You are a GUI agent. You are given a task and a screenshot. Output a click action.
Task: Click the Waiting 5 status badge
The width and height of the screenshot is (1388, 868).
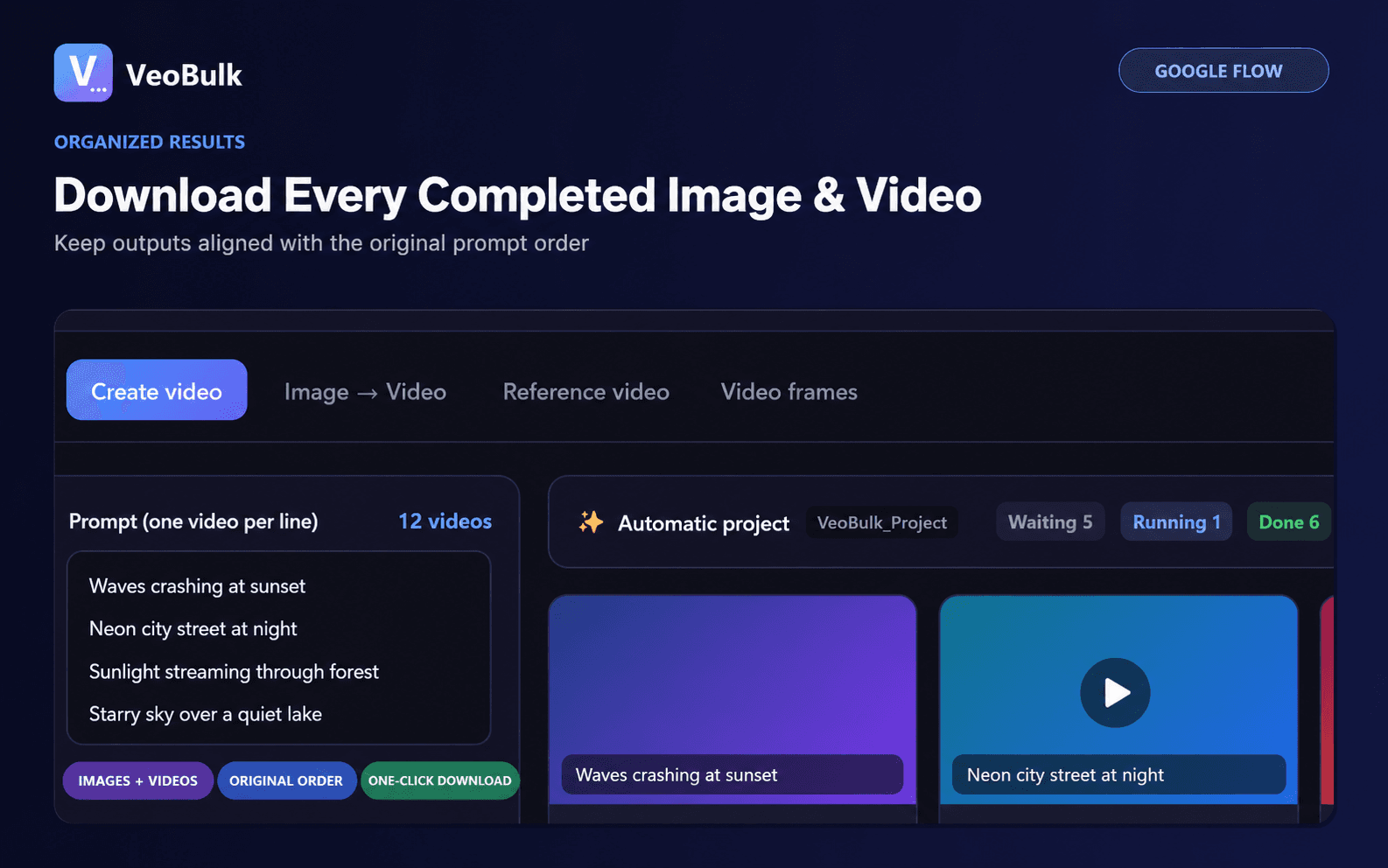point(1050,522)
